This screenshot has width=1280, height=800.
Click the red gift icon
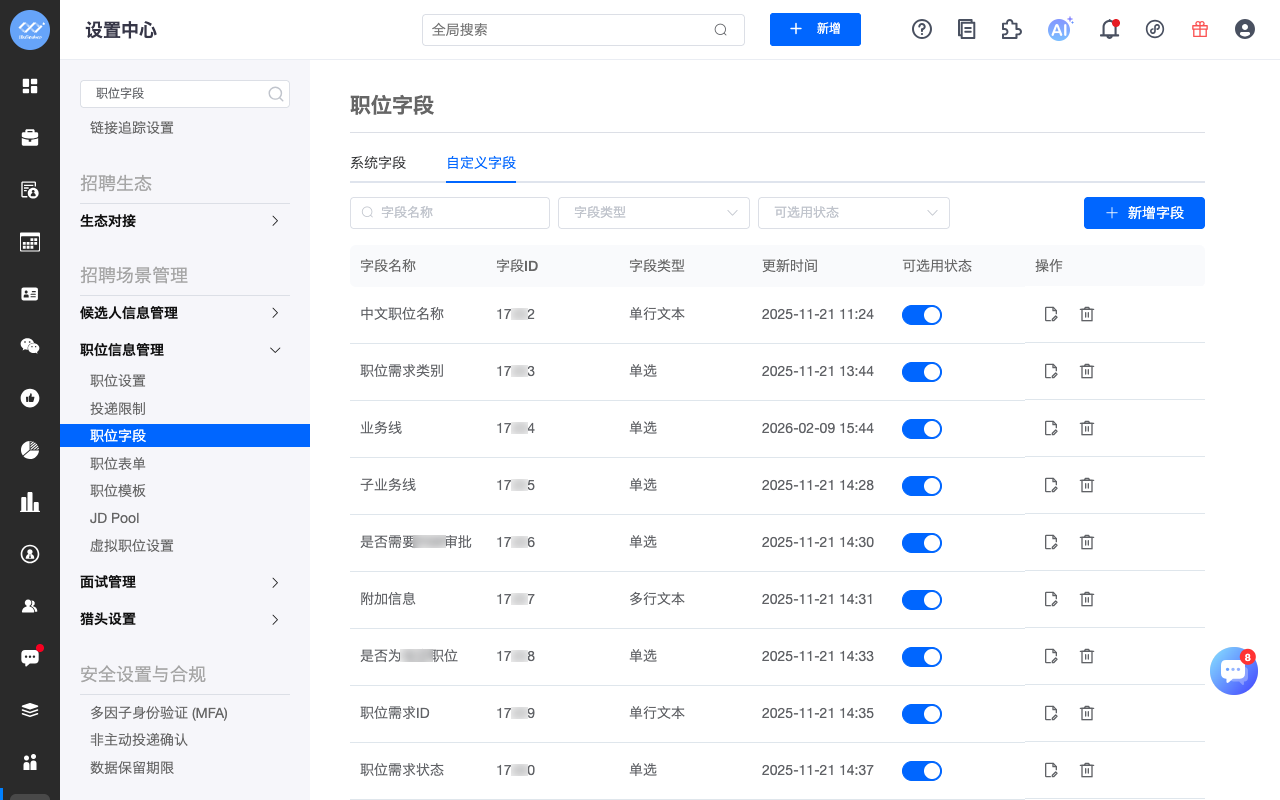pos(1200,29)
